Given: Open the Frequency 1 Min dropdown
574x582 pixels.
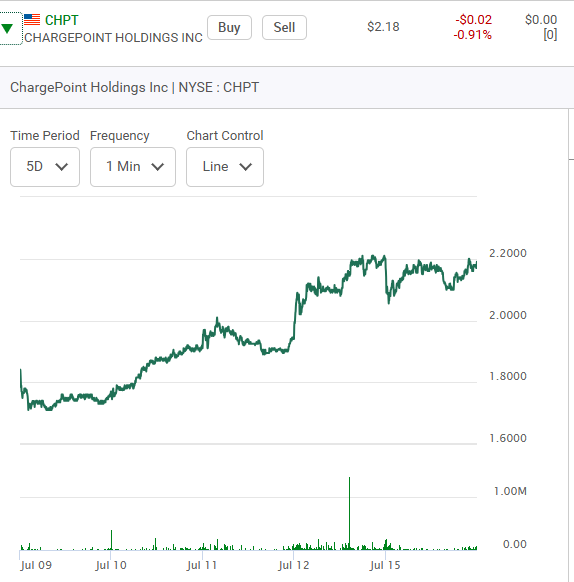Looking at the screenshot, I should click(133, 167).
